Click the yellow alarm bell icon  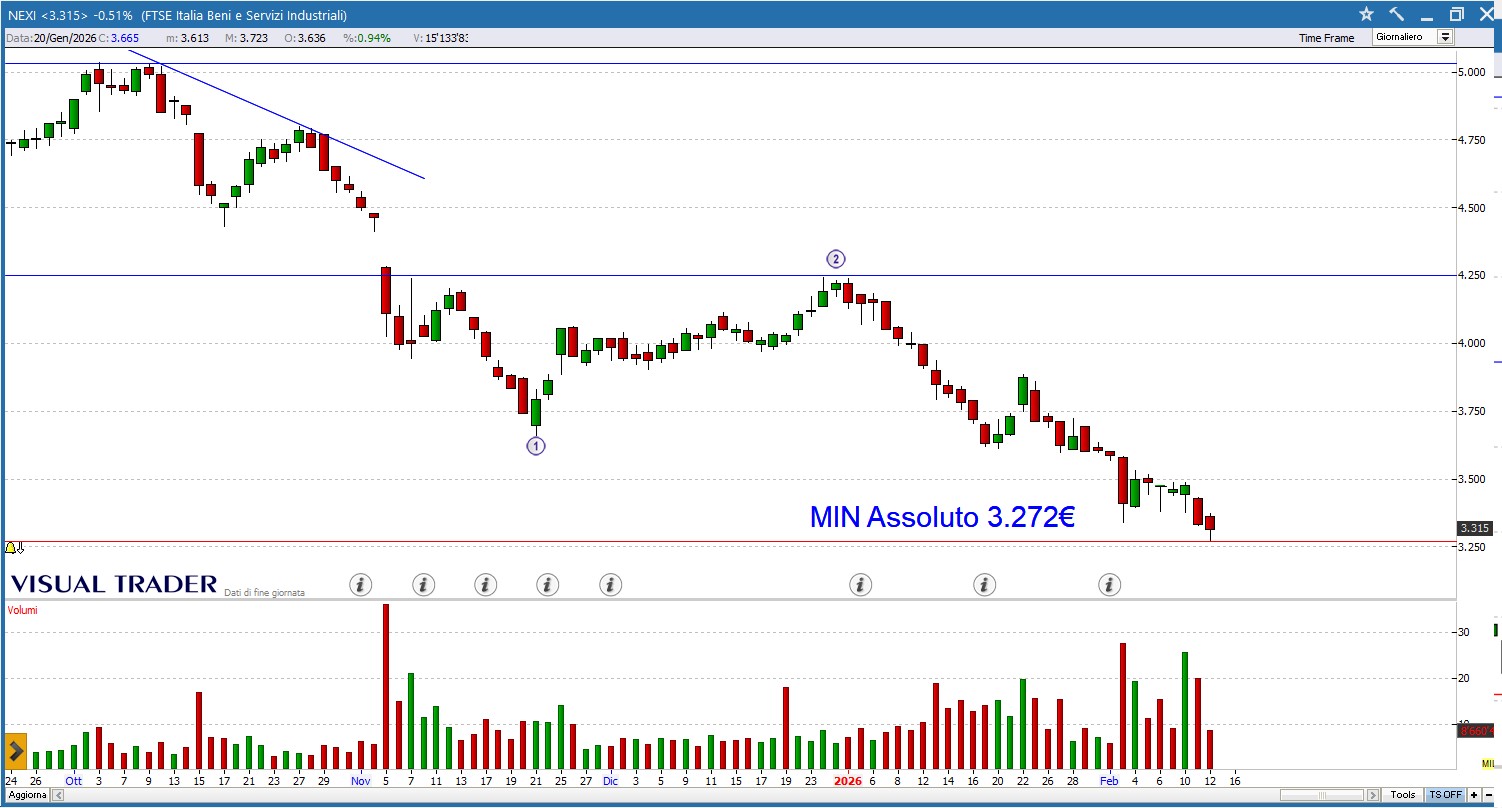coord(11,547)
